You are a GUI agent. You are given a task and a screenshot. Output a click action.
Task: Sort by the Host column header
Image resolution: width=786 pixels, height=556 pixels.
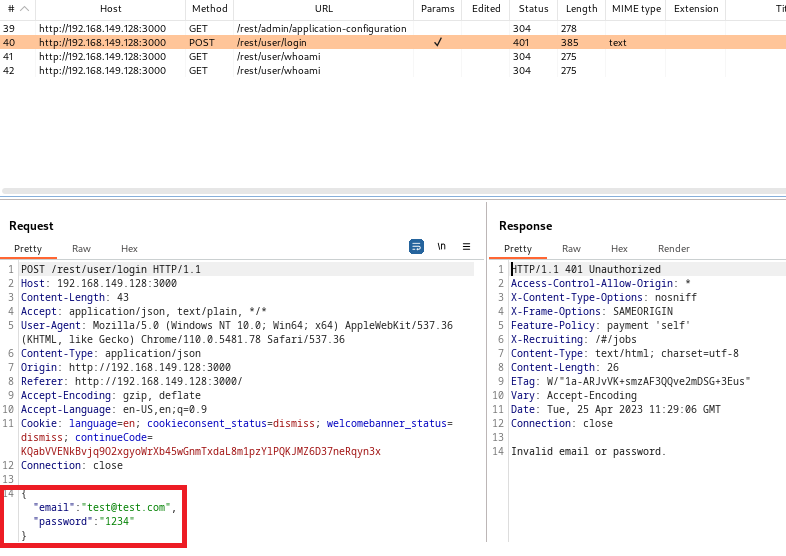(110, 9)
